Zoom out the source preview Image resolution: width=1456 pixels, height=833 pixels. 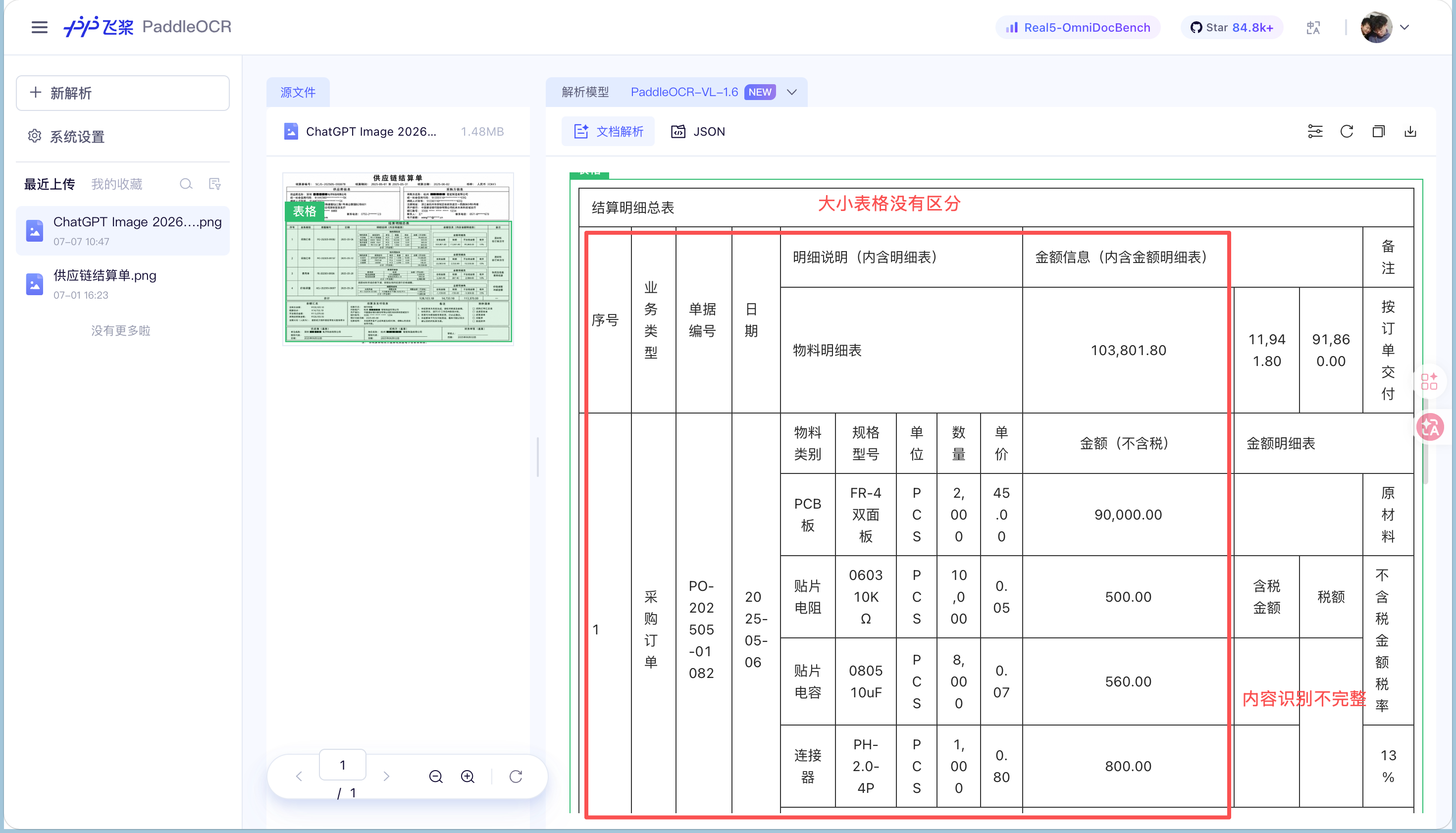(436, 777)
